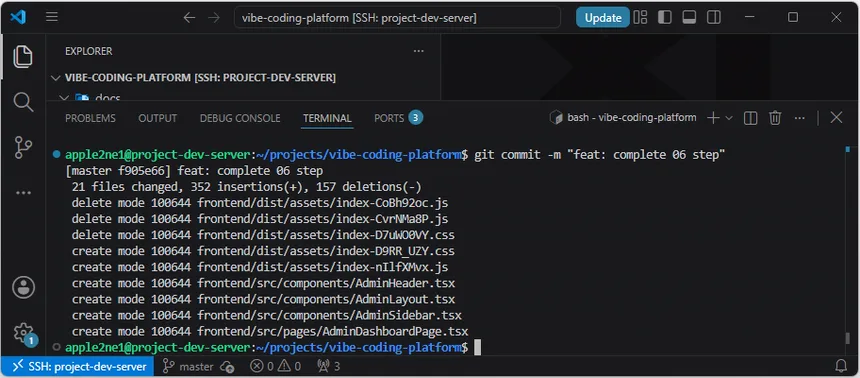860x378 pixels.
Task: Open the PORTS tab
Action: click(398, 118)
